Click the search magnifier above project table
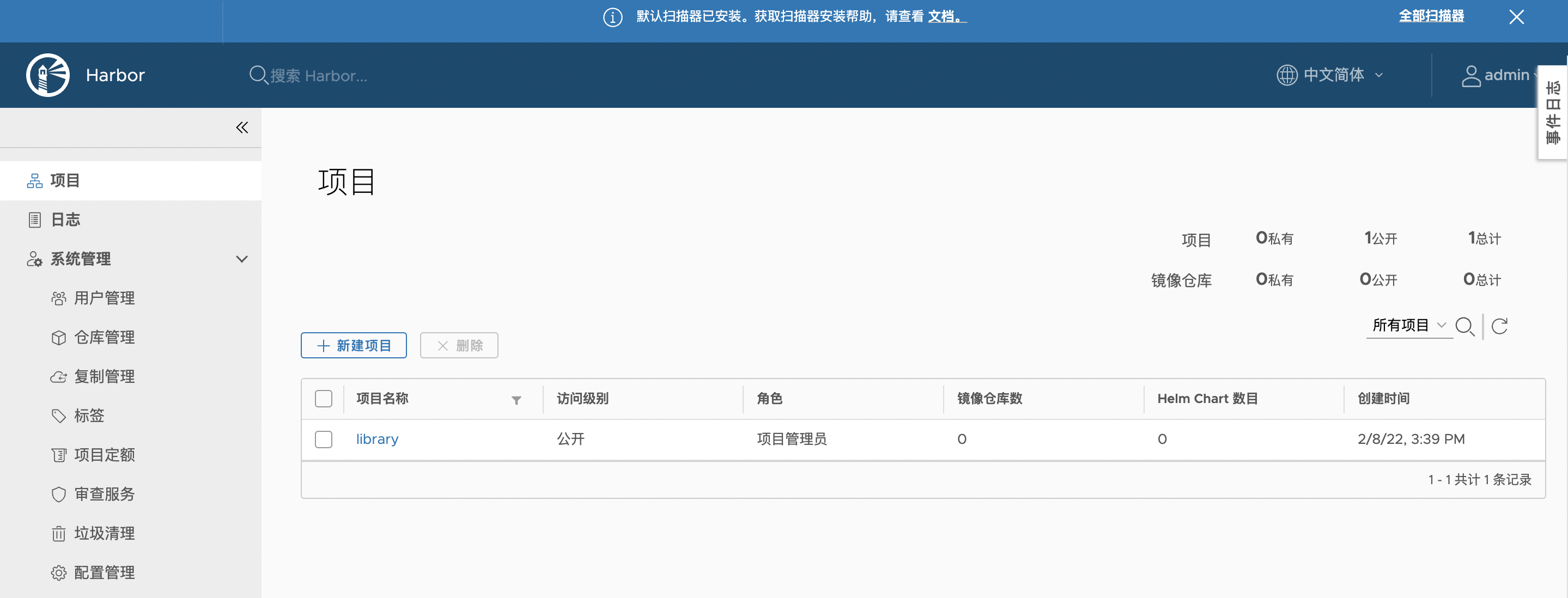 pos(1464,326)
